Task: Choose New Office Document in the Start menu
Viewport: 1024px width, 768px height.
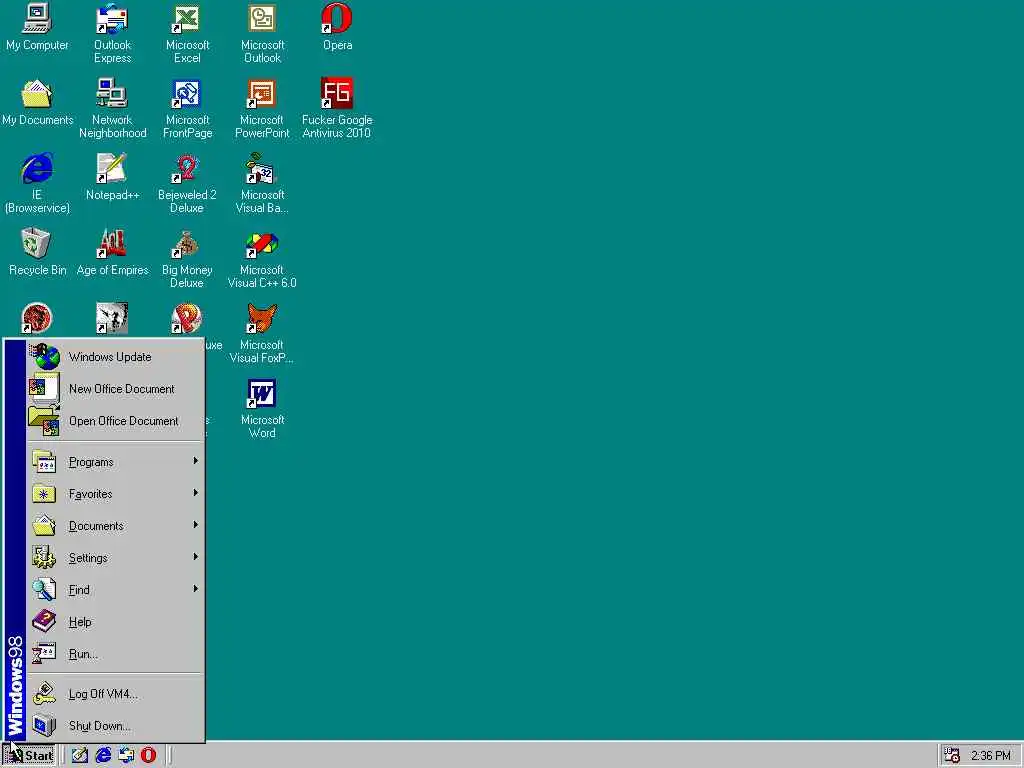Action: coord(115,389)
